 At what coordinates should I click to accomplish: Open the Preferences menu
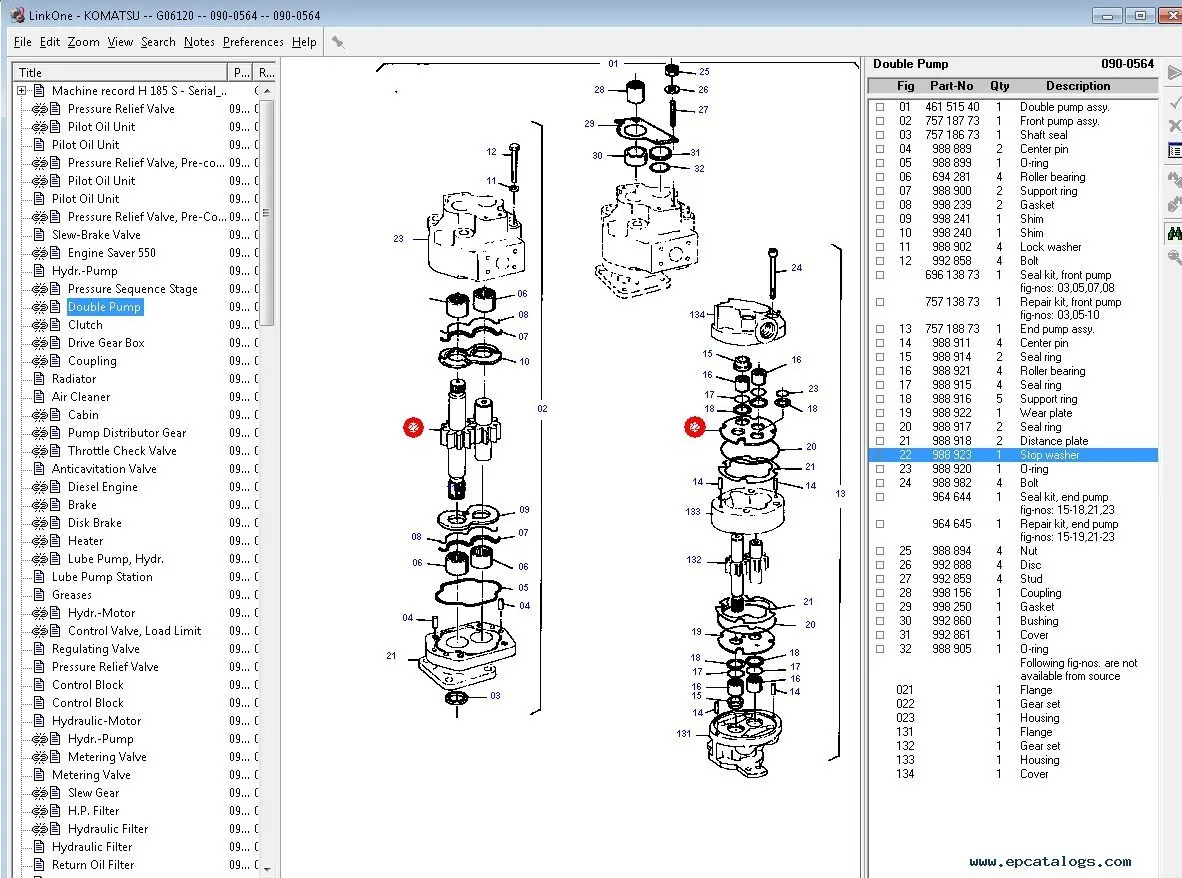253,42
